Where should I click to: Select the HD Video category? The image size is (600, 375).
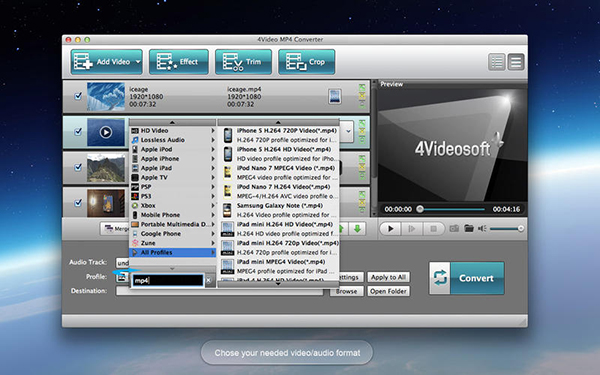[173, 130]
